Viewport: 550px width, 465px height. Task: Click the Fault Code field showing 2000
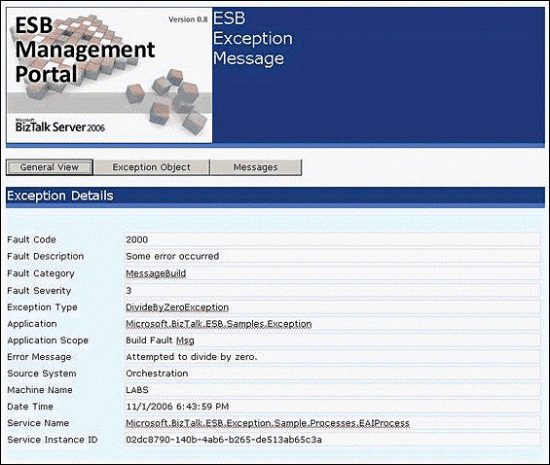click(333, 240)
